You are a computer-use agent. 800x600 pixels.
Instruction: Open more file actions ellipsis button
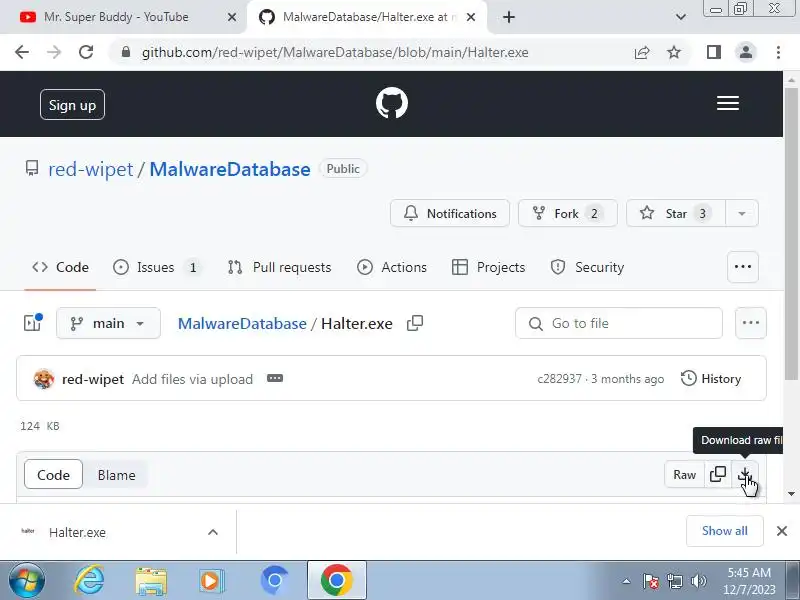click(751, 323)
